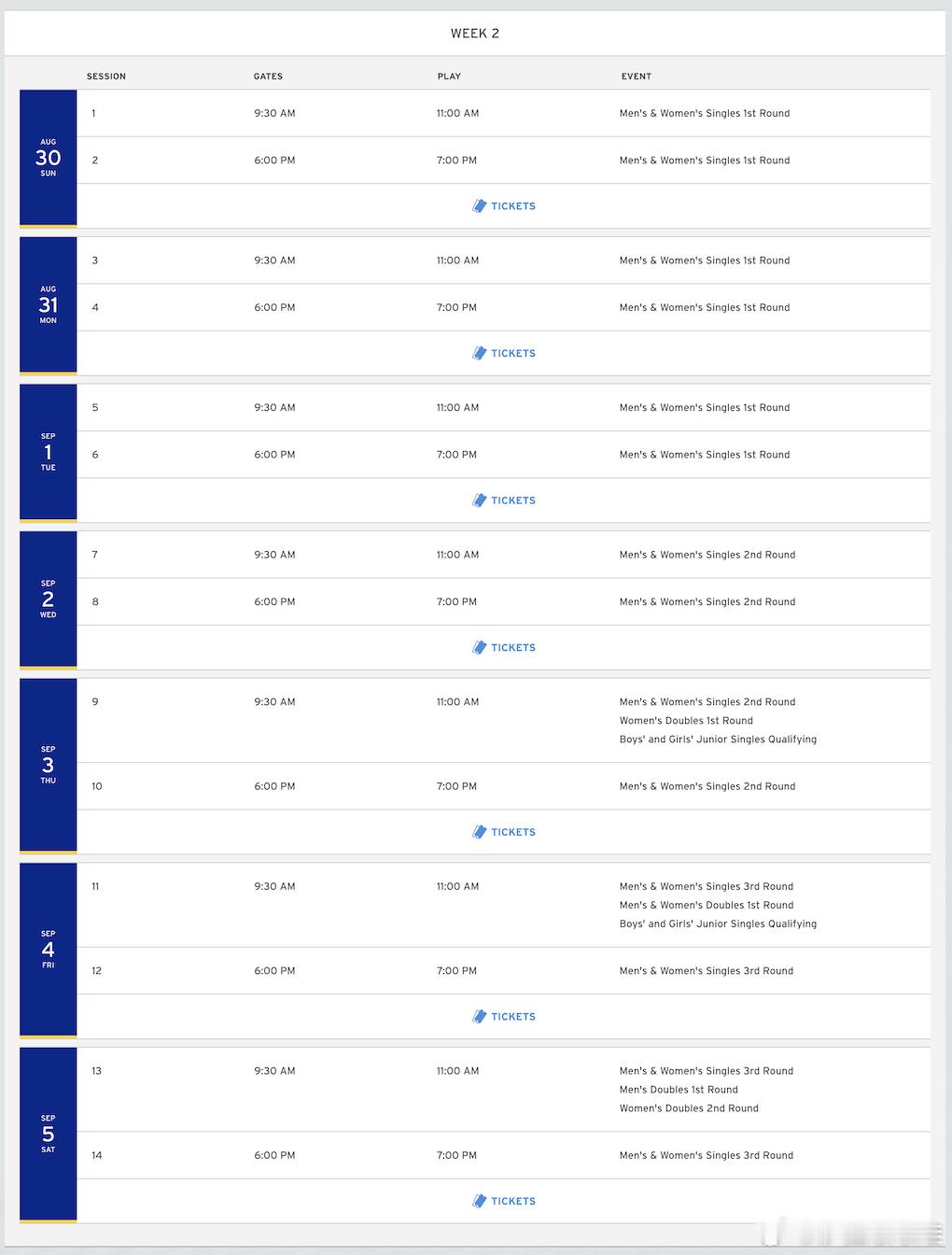Click ticket icon for Sep 3 sessions

coord(479,832)
